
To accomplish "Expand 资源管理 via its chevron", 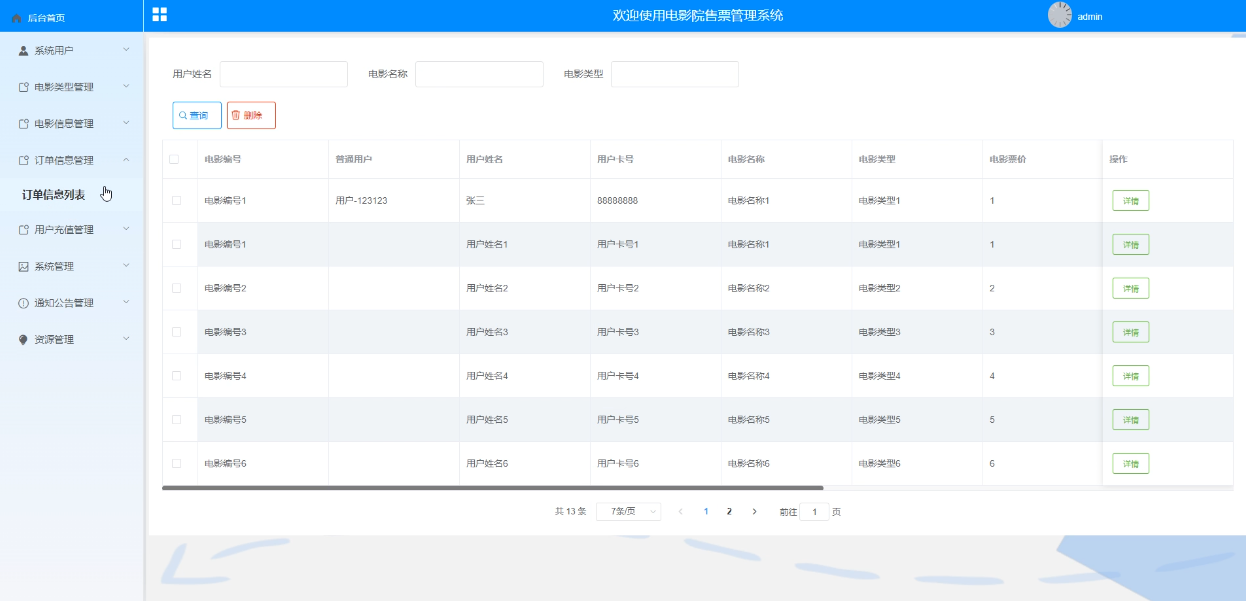I will (126, 339).
